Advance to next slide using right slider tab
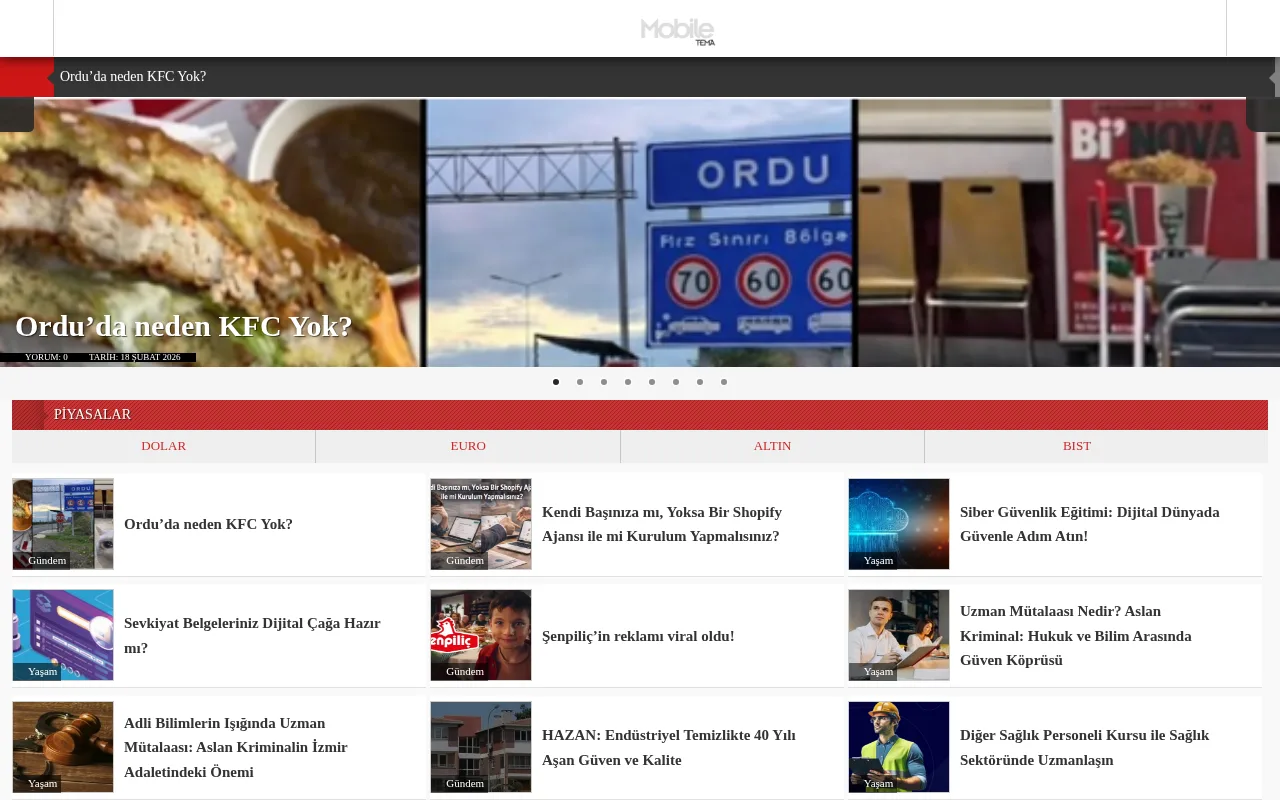Screen dimensions: 1280x800 [x=1262, y=115]
